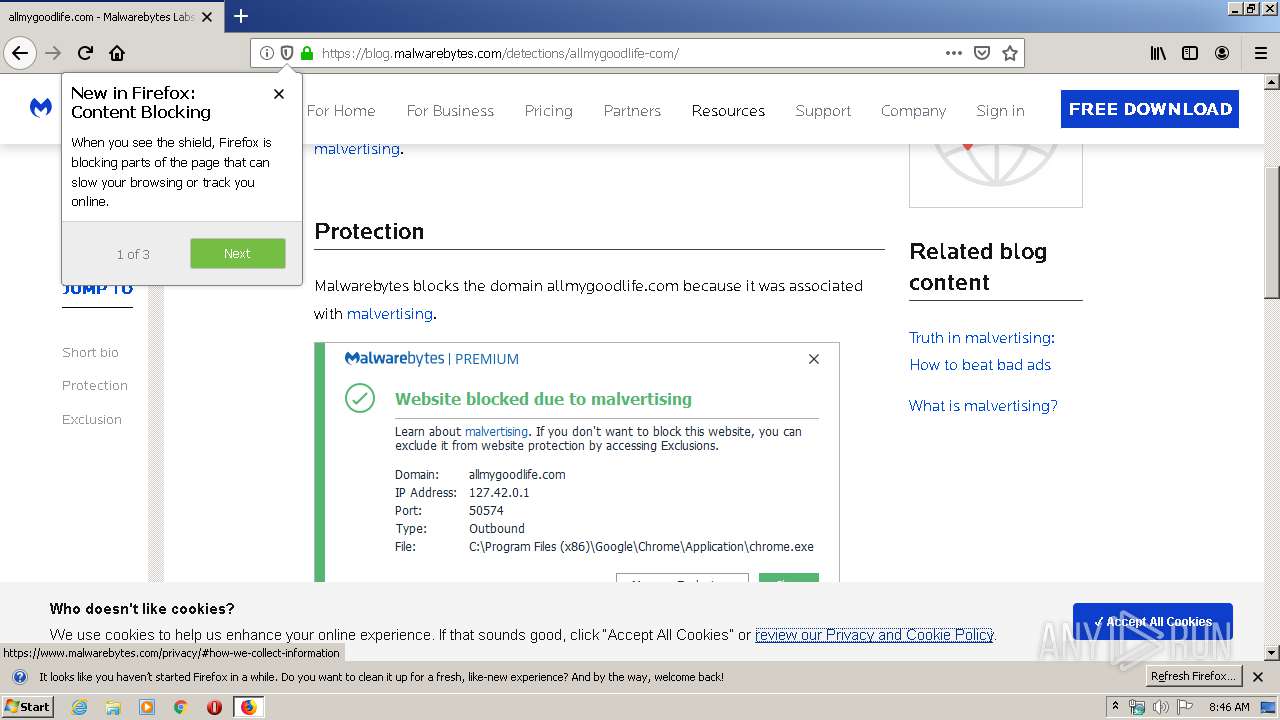Viewport: 1280px width, 720px height.
Task: Click the green padlock security icon
Action: tap(307, 53)
